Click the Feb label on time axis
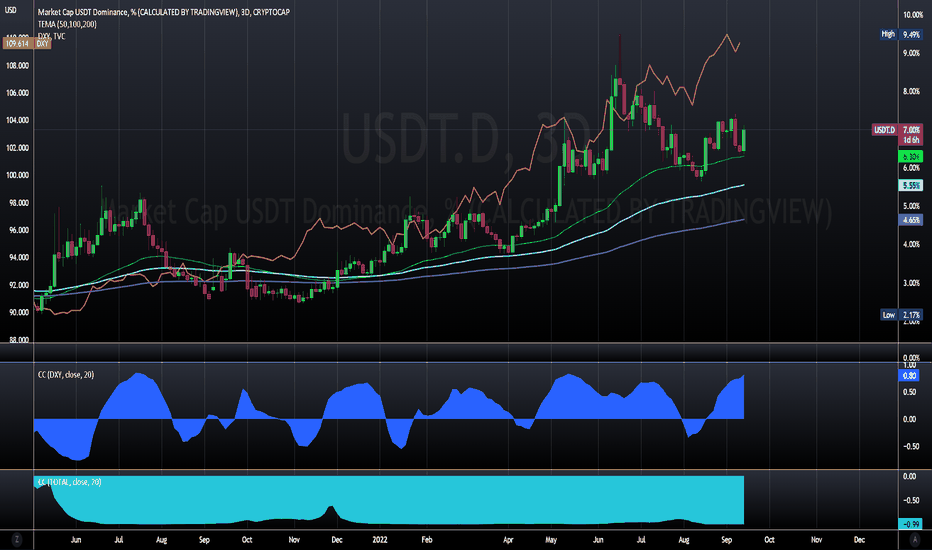 pos(427,540)
